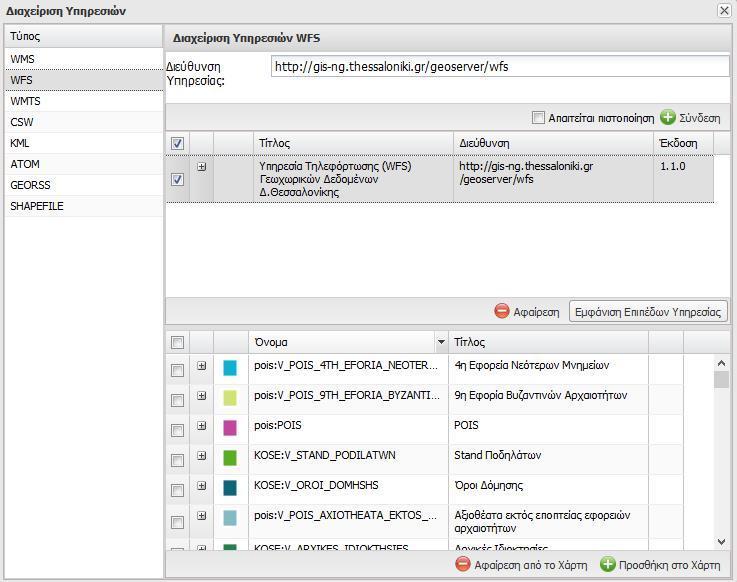Click the Αφαίρεση remove service button label
The height and width of the screenshot is (582, 737).
click(x=536, y=312)
